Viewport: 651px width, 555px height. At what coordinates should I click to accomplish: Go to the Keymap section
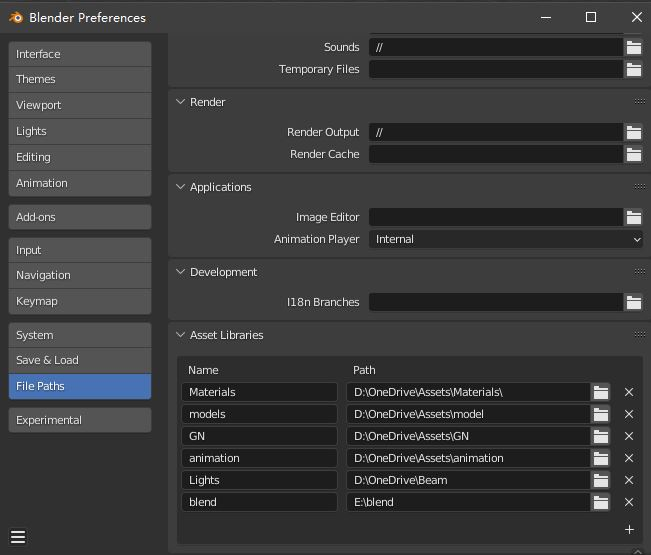[80, 301]
